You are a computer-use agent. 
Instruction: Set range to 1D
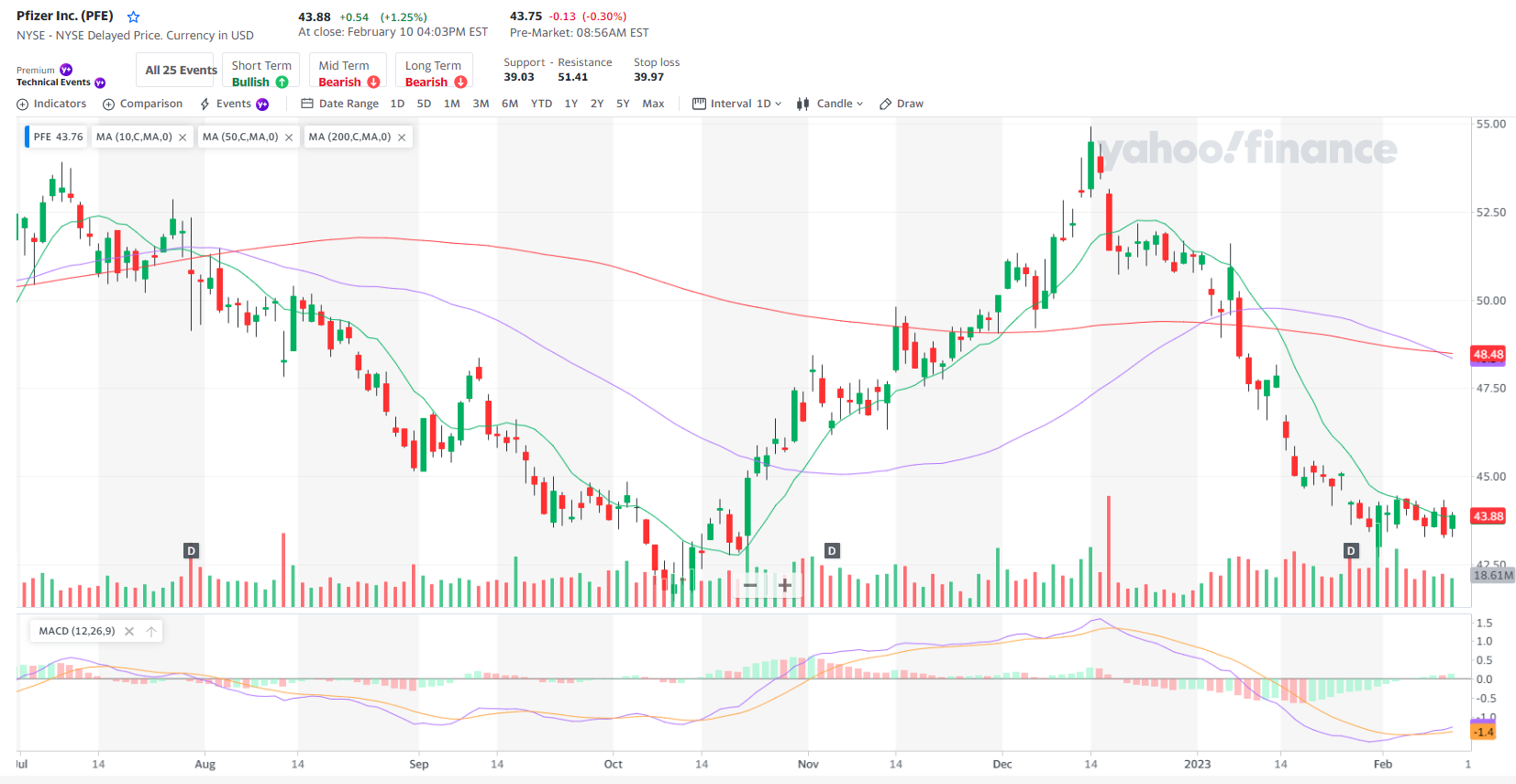(x=397, y=104)
